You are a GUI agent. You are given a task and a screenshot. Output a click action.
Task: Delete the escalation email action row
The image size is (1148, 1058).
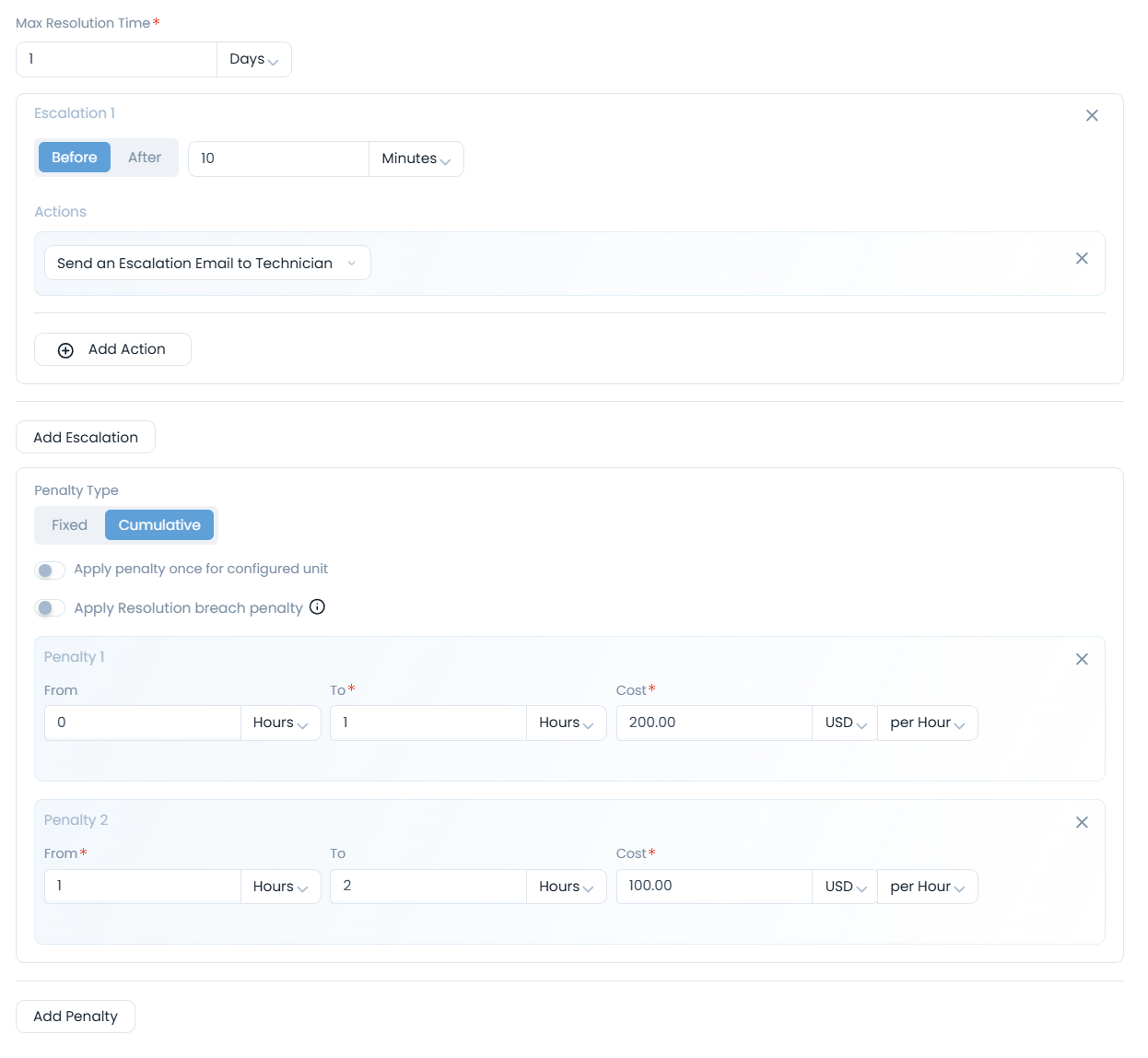1082,258
